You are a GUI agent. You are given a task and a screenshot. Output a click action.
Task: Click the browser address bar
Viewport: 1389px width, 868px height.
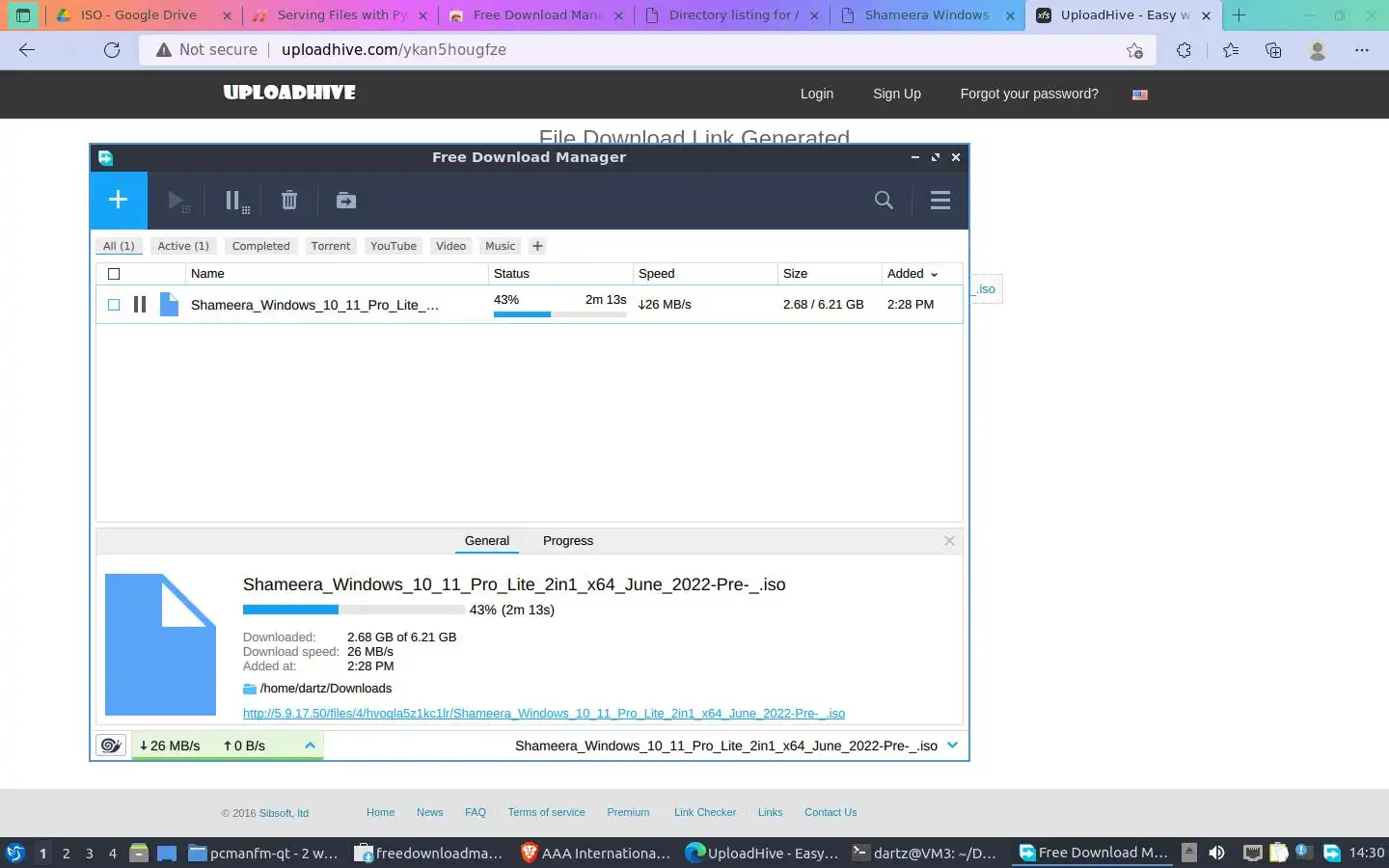646,50
